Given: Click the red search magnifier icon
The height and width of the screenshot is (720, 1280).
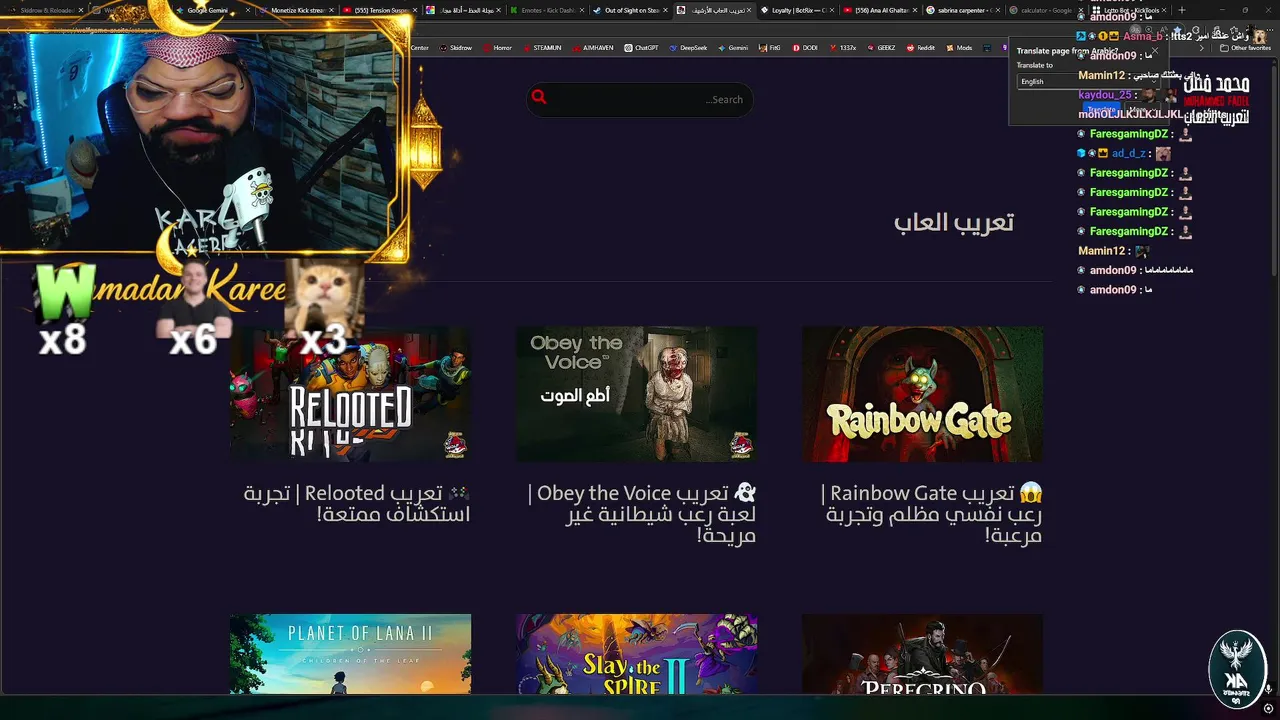Looking at the screenshot, I should point(539,97).
